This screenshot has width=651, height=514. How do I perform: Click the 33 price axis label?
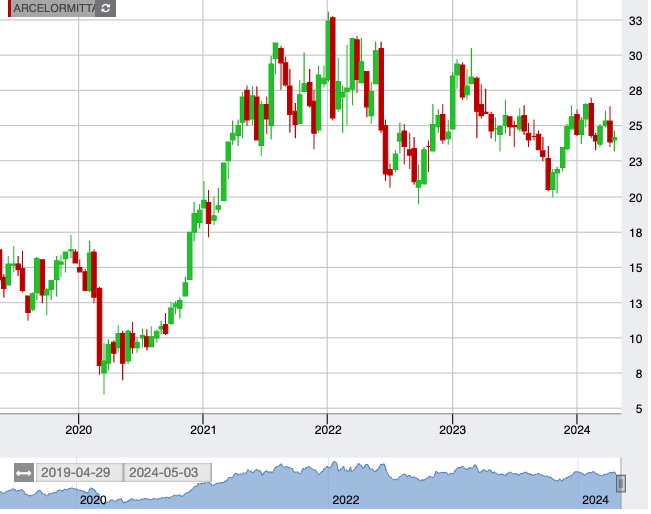coord(636,21)
